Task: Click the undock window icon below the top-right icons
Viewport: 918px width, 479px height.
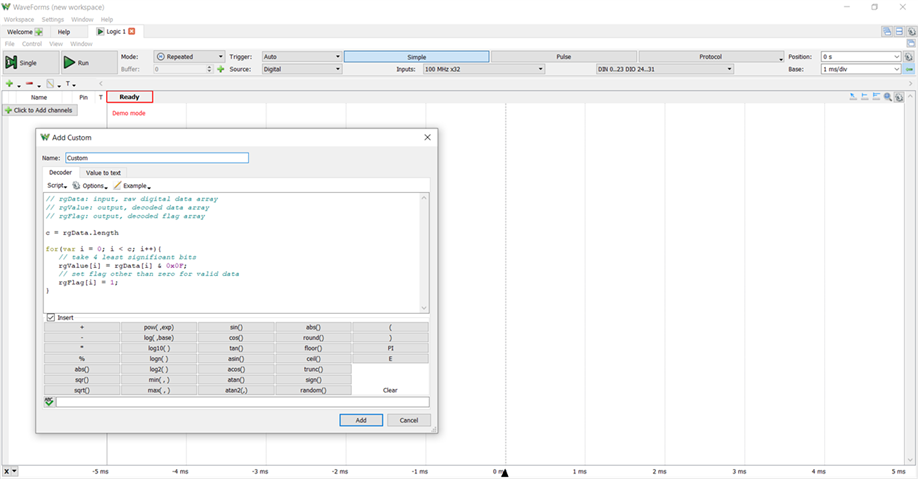Action: coord(911,43)
